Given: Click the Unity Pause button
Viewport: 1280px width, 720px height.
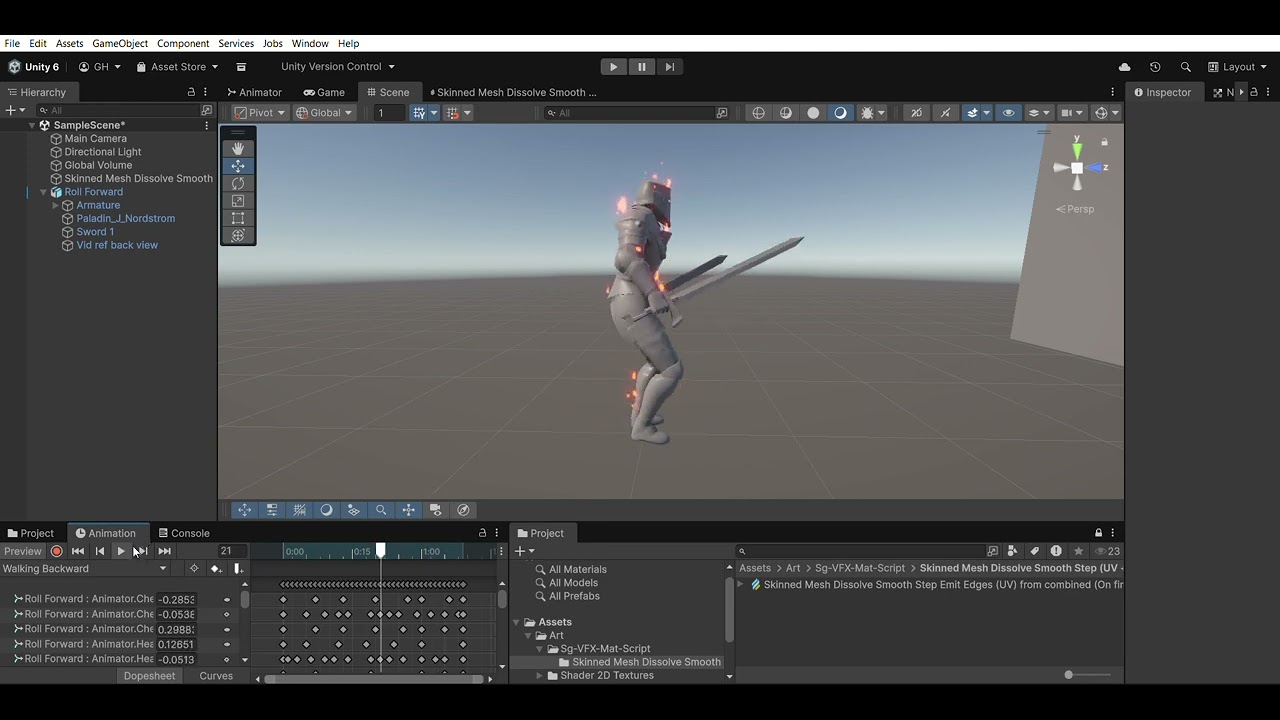Looking at the screenshot, I should tap(641, 67).
